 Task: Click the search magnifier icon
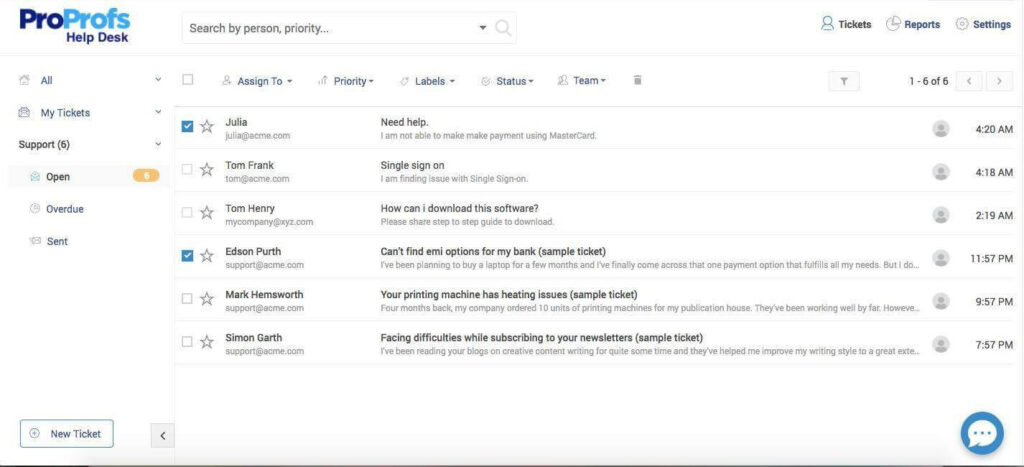point(503,28)
